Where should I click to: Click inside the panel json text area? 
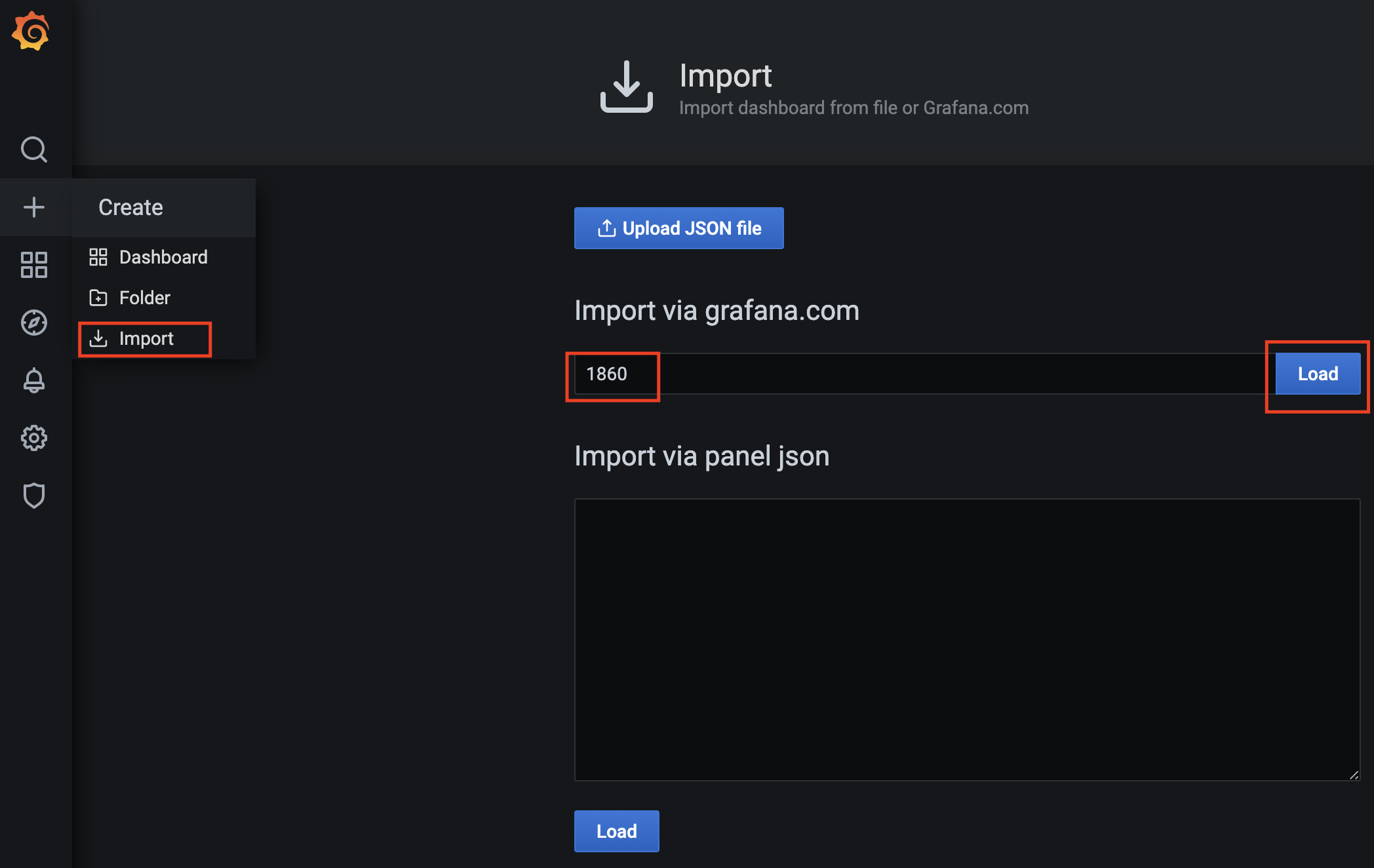click(x=967, y=639)
